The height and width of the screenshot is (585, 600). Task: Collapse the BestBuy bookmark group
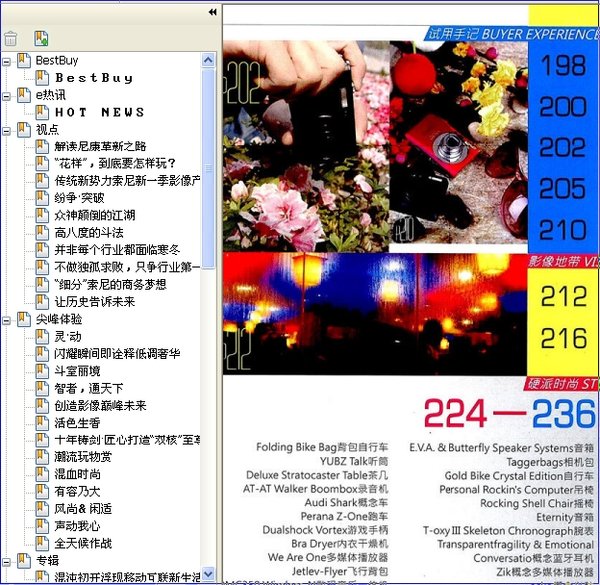pyautogui.click(x=7, y=61)
